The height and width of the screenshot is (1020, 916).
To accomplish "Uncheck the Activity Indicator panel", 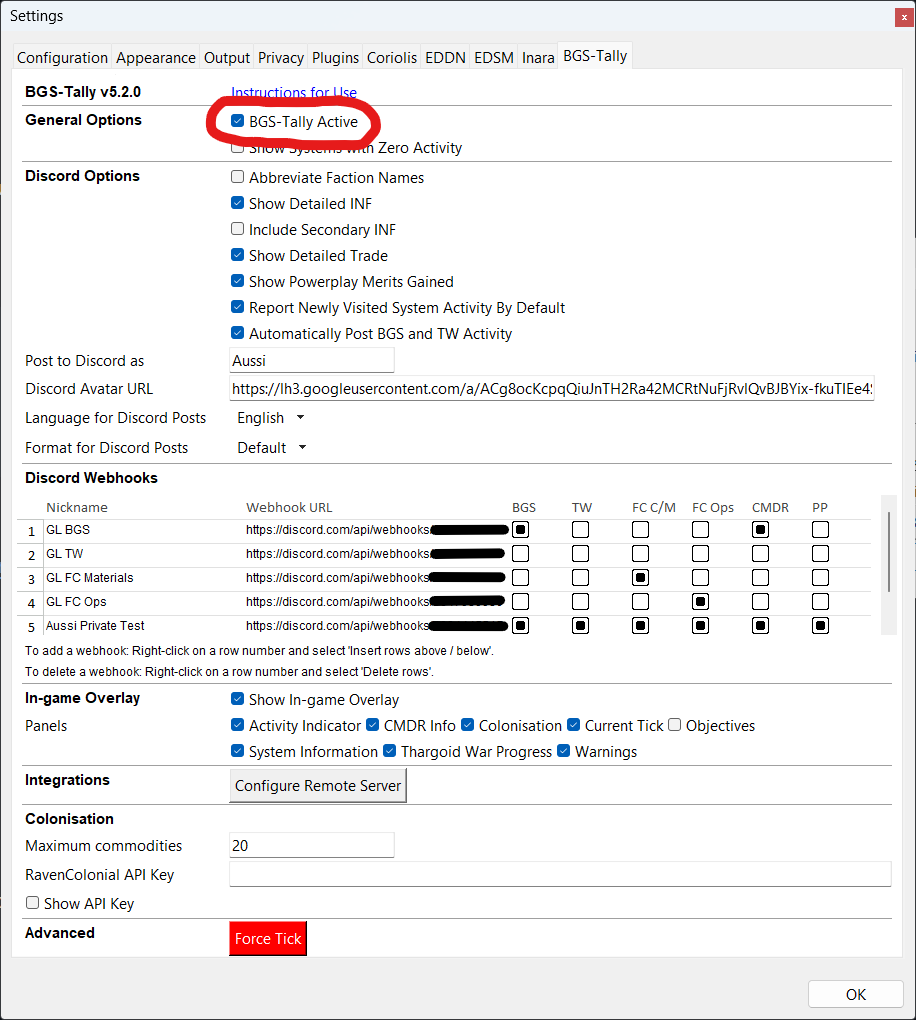I will point(237,725).
